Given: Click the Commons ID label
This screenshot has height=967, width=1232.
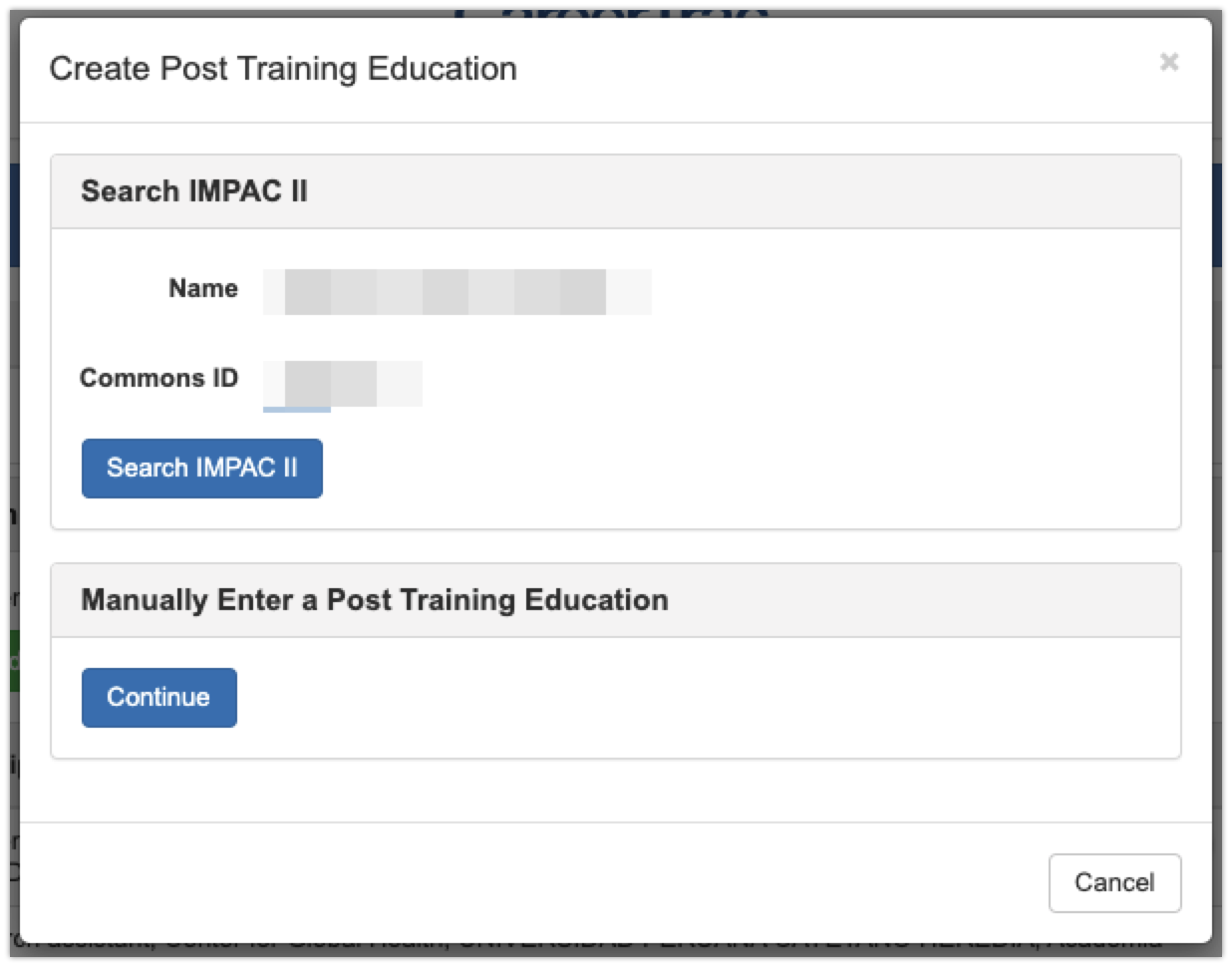Looking at the screenshot, I should (158, 378).
